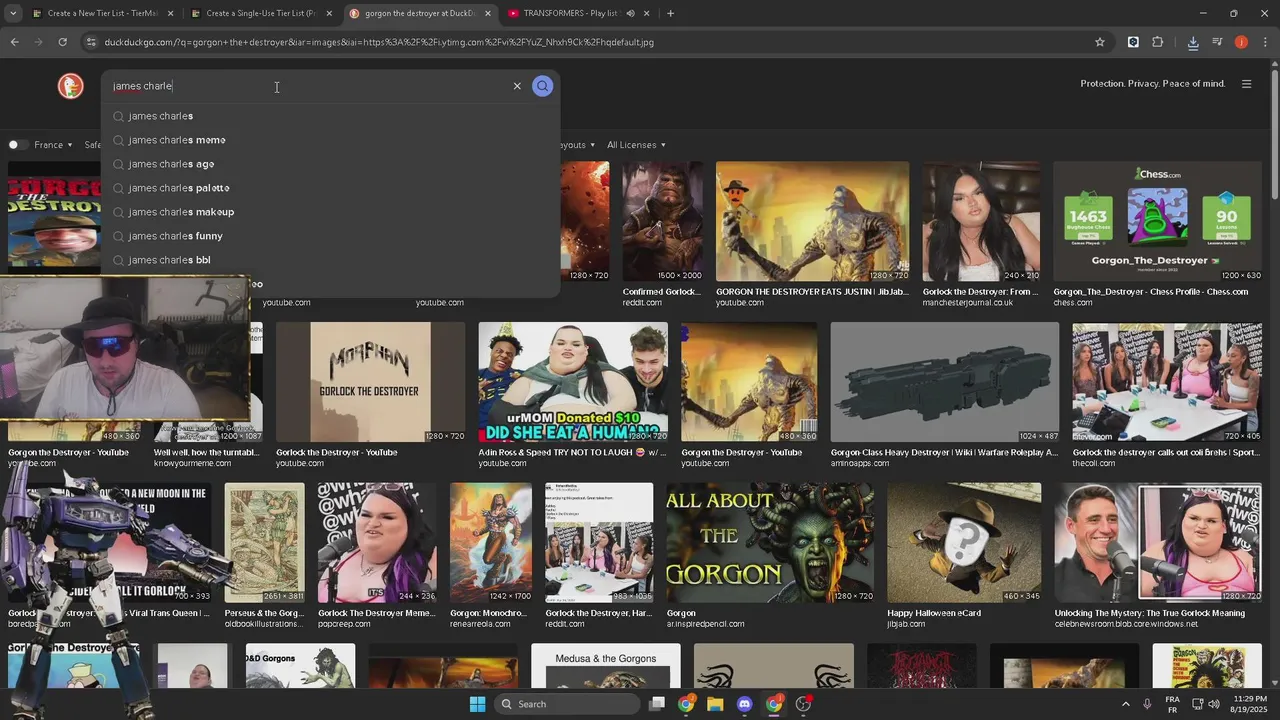The height and width of the screenshot is (720, 1280).
Task: Click the microphone tray icon
Action: [x=1147, y=704]
